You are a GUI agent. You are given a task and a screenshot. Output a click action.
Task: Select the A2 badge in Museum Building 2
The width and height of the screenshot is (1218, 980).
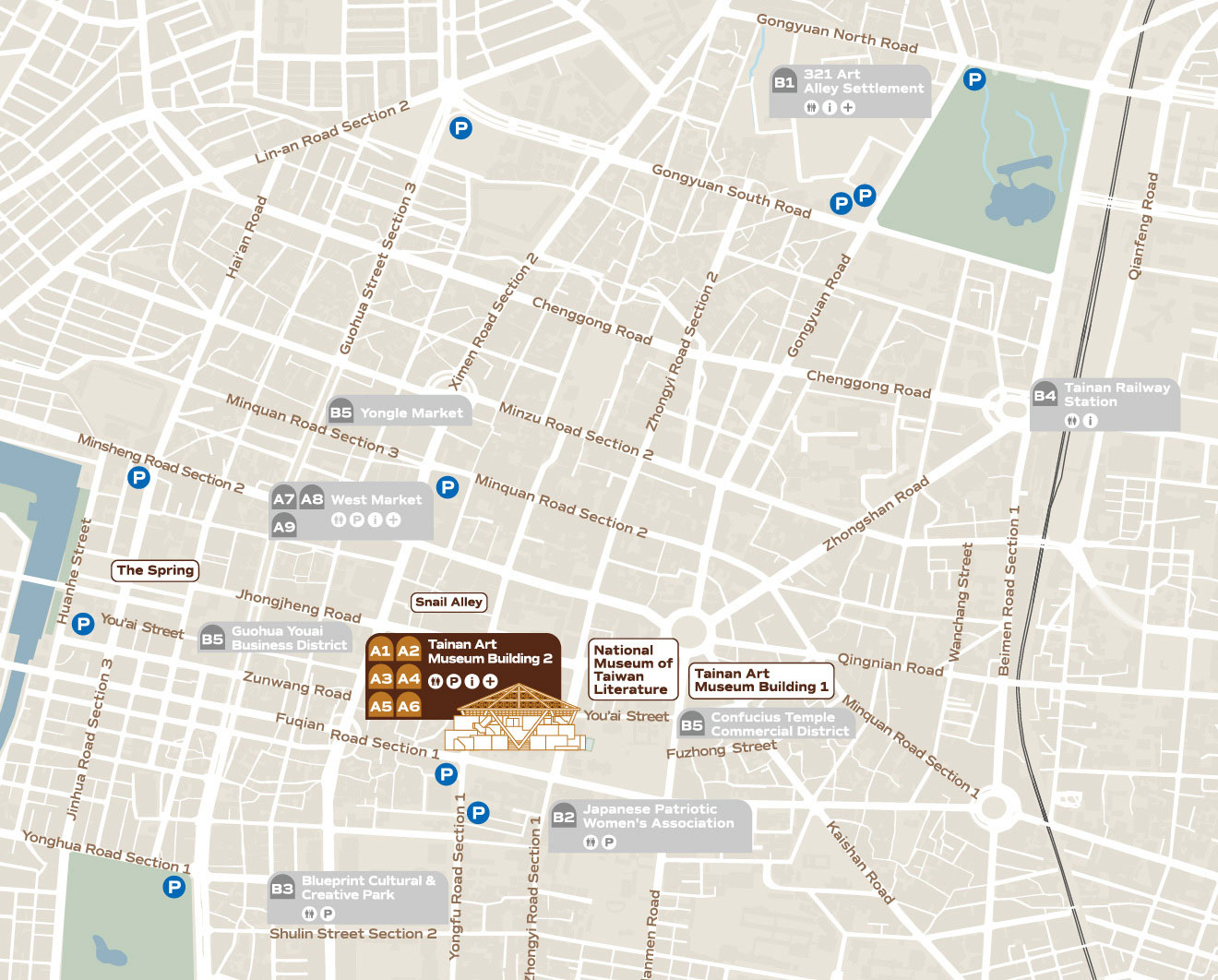tap(409, 651)
